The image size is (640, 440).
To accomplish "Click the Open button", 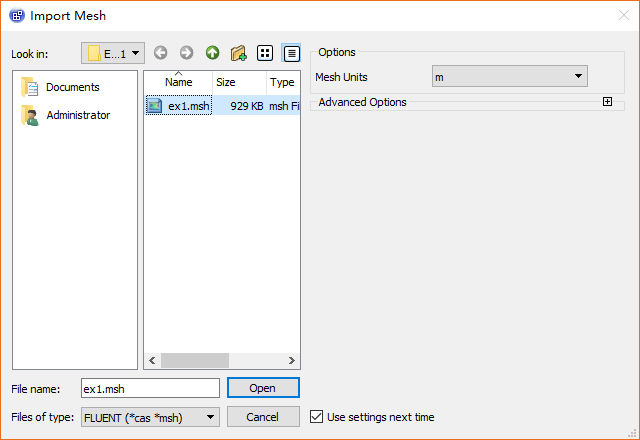I will (263, 388).
